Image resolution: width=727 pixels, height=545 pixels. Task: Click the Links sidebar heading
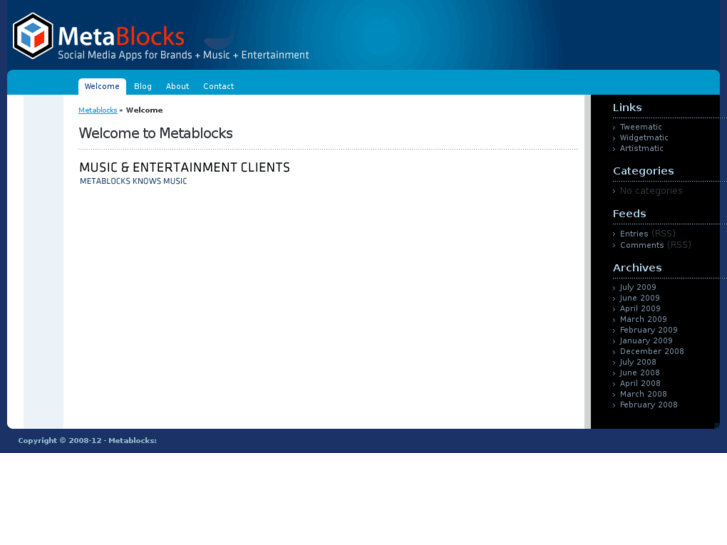[x=627, y=108]
